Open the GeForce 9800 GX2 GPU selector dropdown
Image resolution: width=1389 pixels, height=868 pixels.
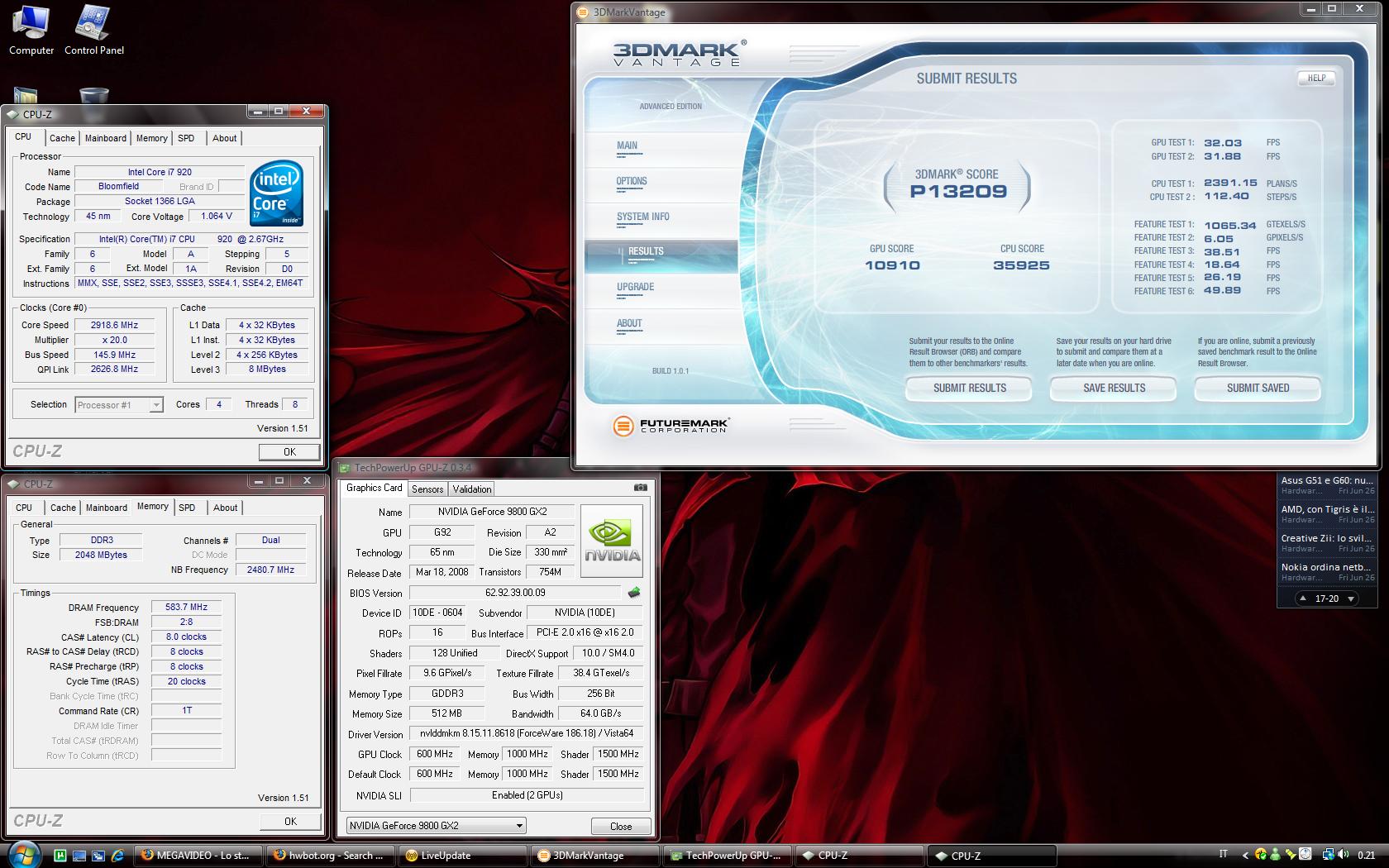click(x=436, y=825)
